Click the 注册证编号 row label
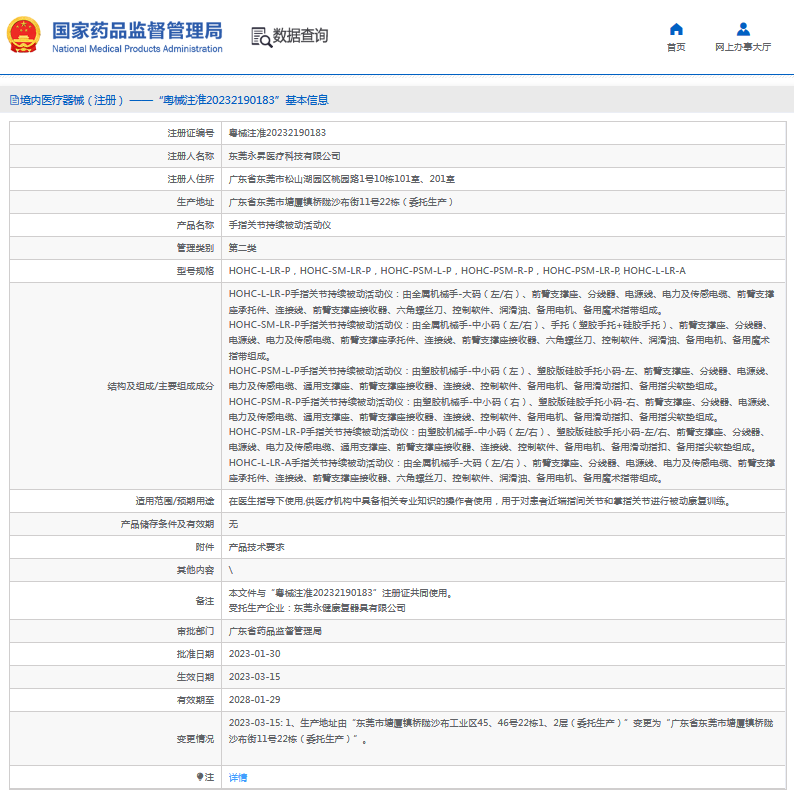 [x=190, y=133]
